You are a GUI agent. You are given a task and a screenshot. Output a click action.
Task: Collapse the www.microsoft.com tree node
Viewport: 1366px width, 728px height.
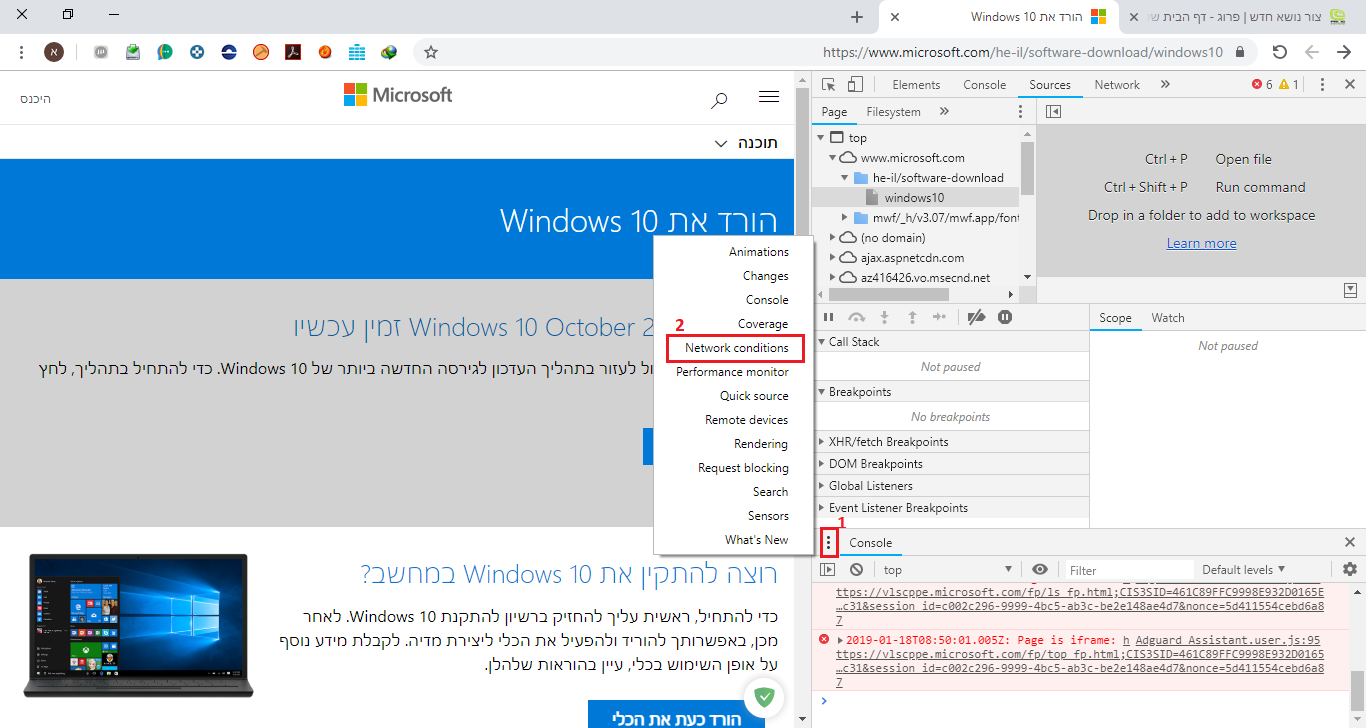click(x=832, y=158)
